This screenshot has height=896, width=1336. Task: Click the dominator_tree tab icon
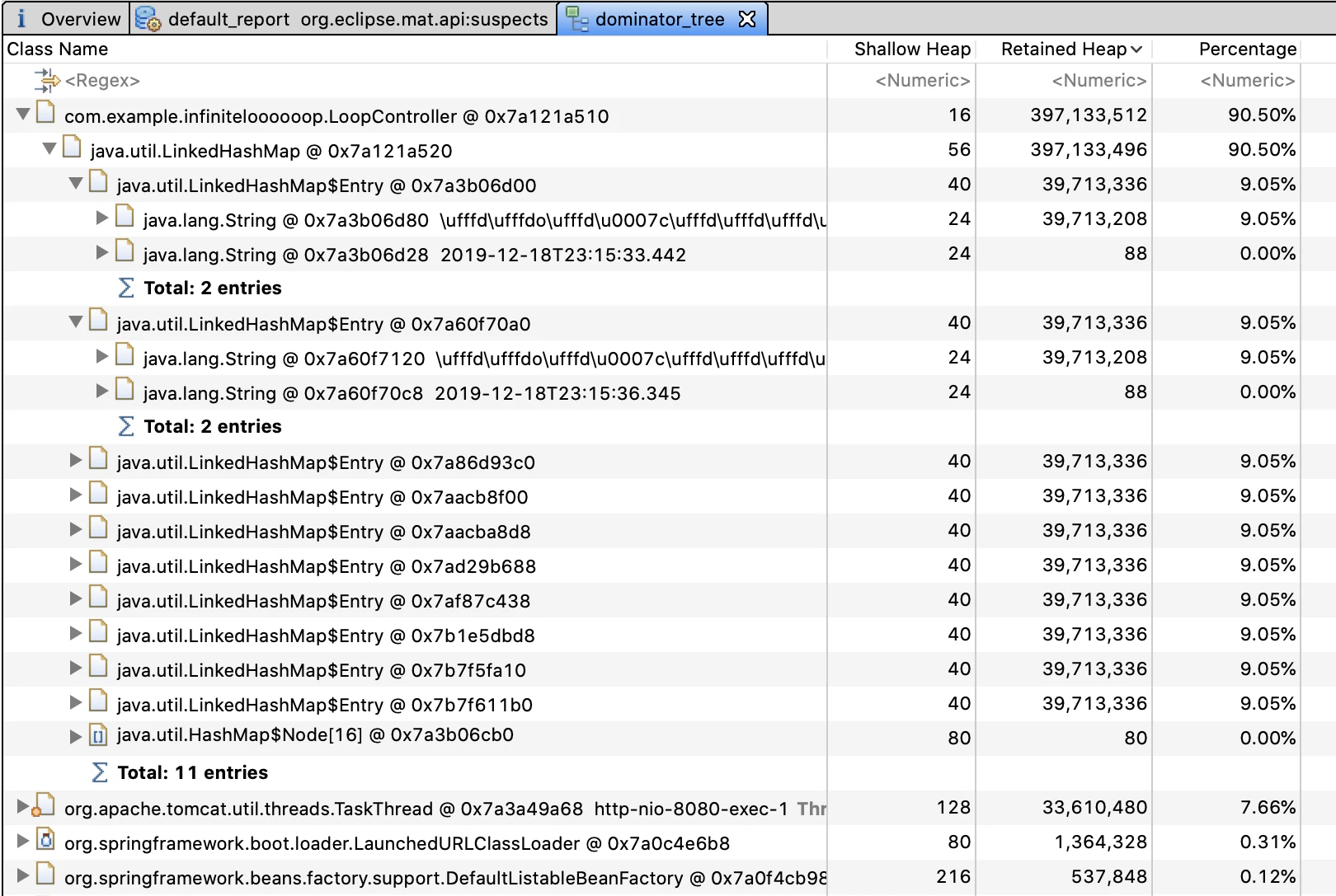coord(577,19)
